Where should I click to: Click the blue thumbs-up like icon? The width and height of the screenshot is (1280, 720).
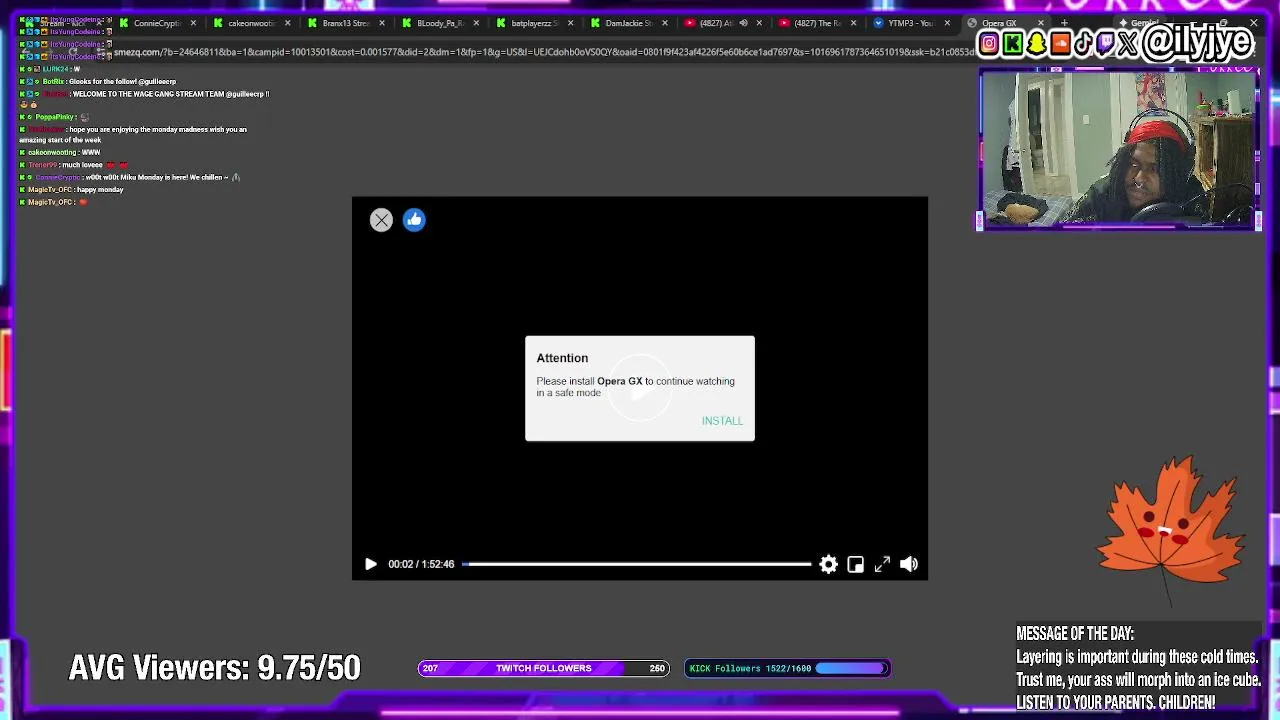point(414,220)
